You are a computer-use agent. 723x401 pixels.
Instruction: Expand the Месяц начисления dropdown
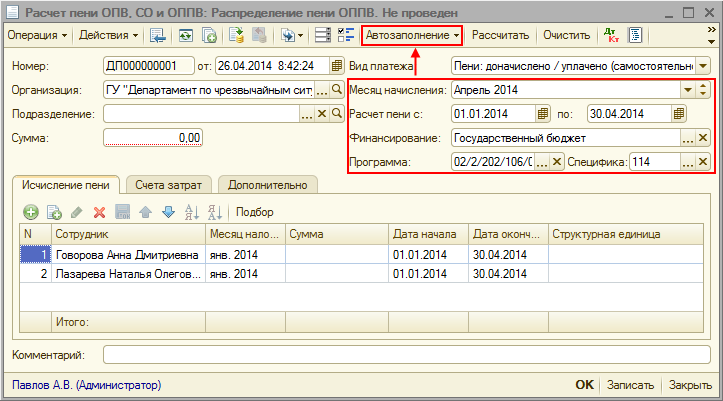689,89
